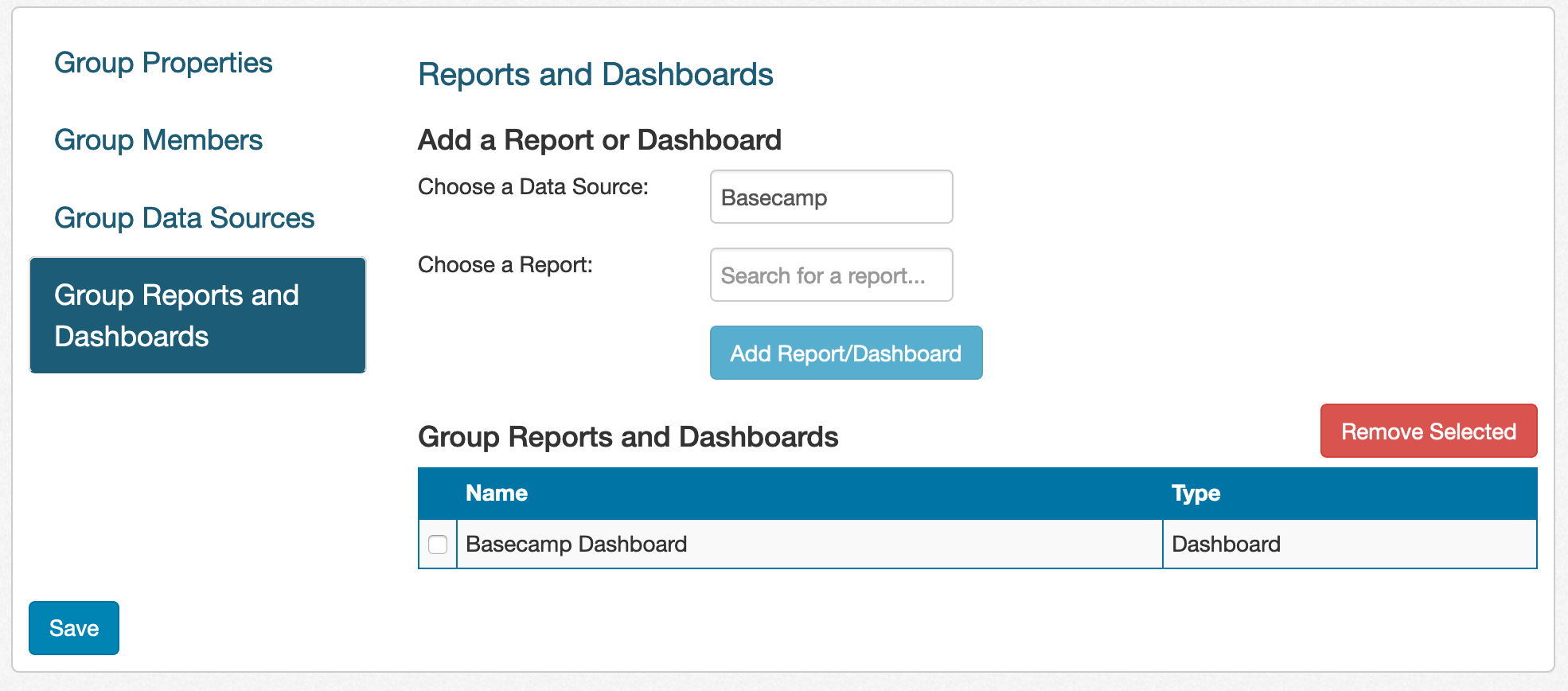The image size is (1568, 691).
Task: Click the red Remove Selected button
Action: pyautogui.click(x=1428, y=431)
